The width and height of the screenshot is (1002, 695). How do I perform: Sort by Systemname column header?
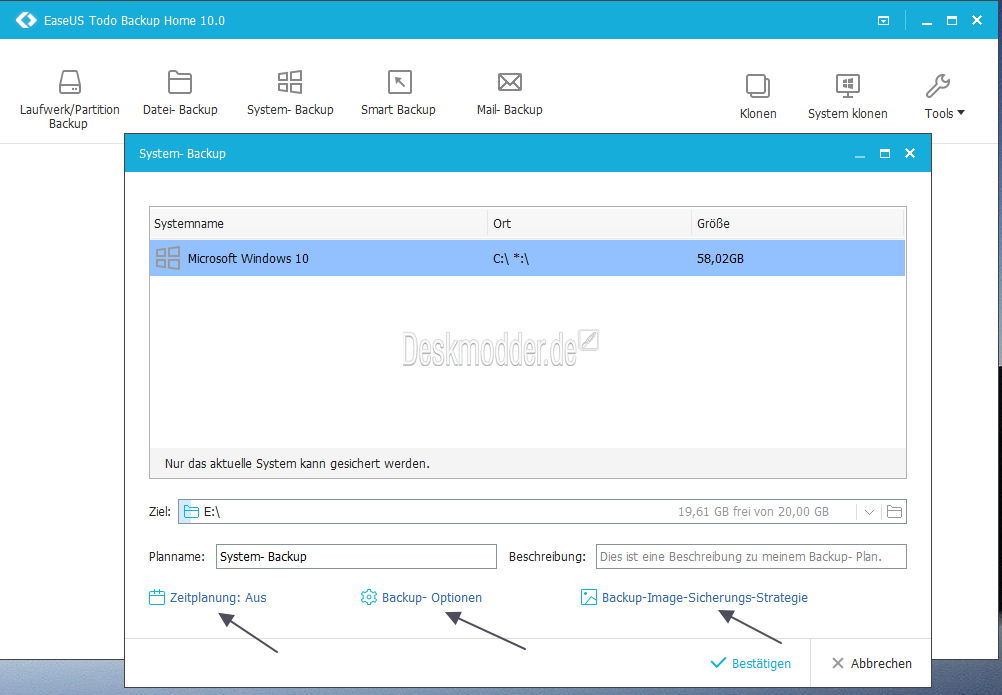(x=318, y=224)
